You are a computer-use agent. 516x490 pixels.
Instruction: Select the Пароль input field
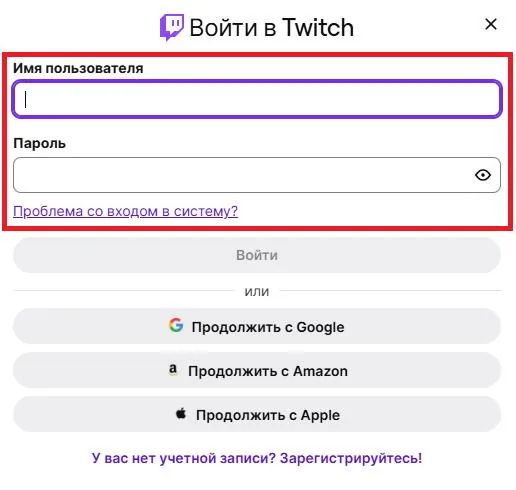(x=257, y=175)
